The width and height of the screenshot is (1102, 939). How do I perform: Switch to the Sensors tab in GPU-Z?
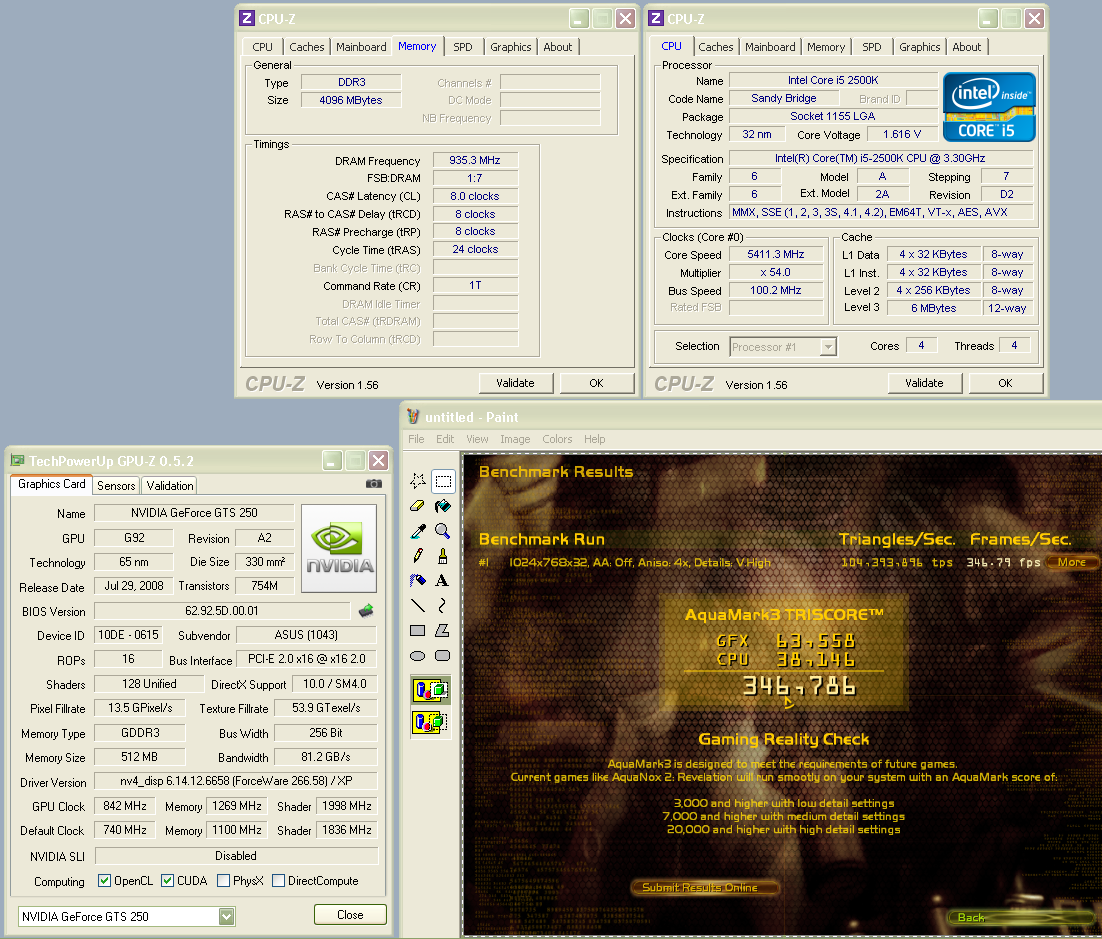pyautogui.click(x=116, y=486)
